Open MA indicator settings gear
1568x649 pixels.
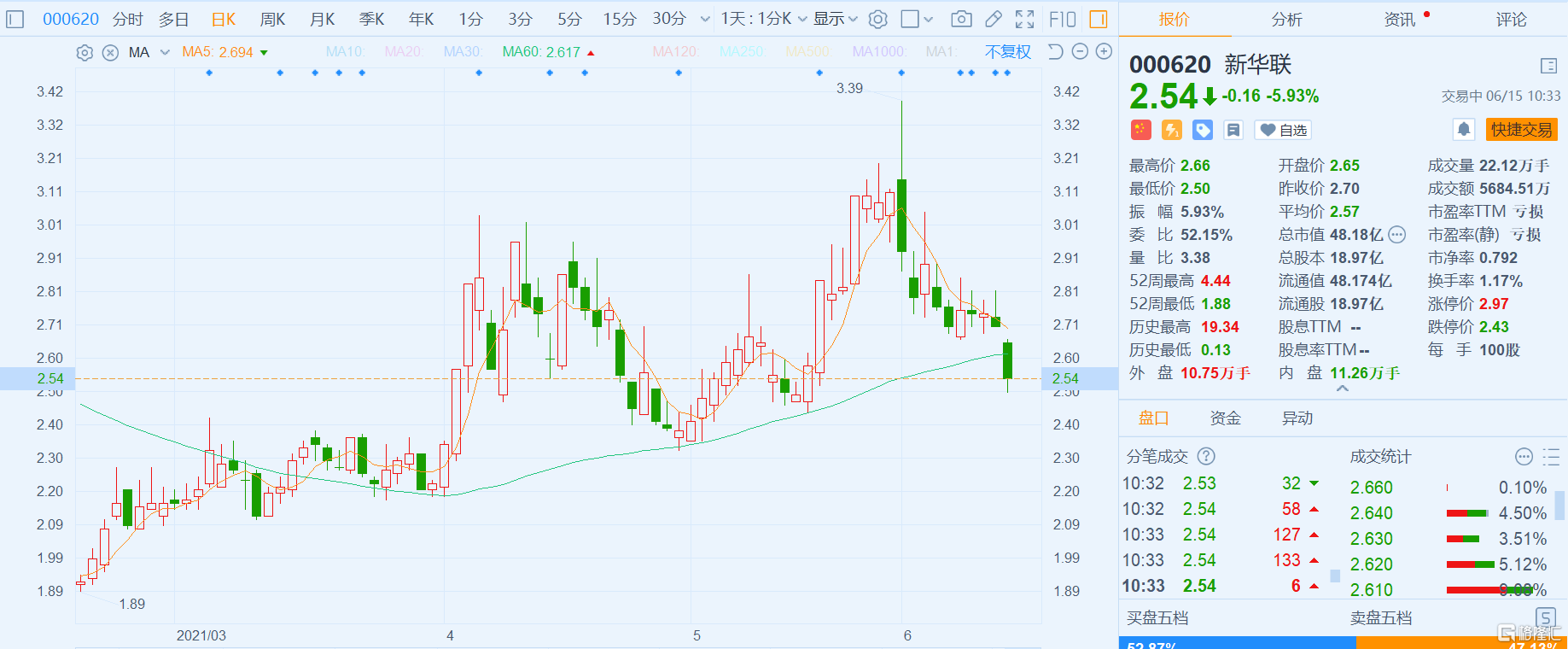click(85, 53)
